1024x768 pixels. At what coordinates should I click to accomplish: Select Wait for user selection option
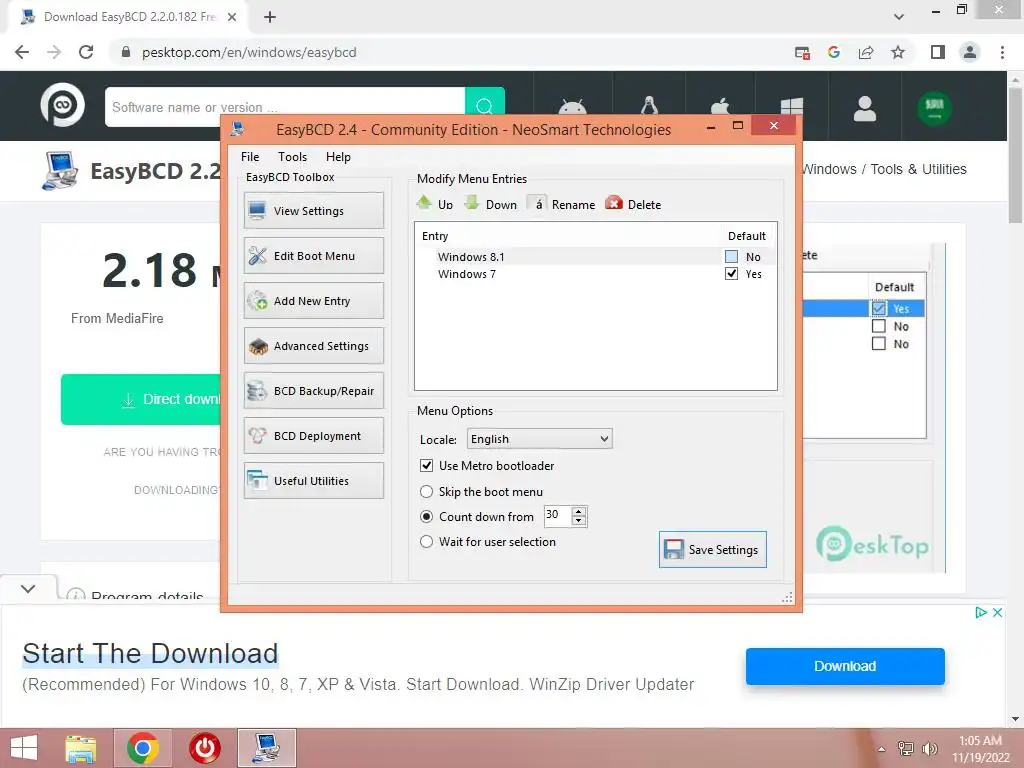(x=426, y=541)
